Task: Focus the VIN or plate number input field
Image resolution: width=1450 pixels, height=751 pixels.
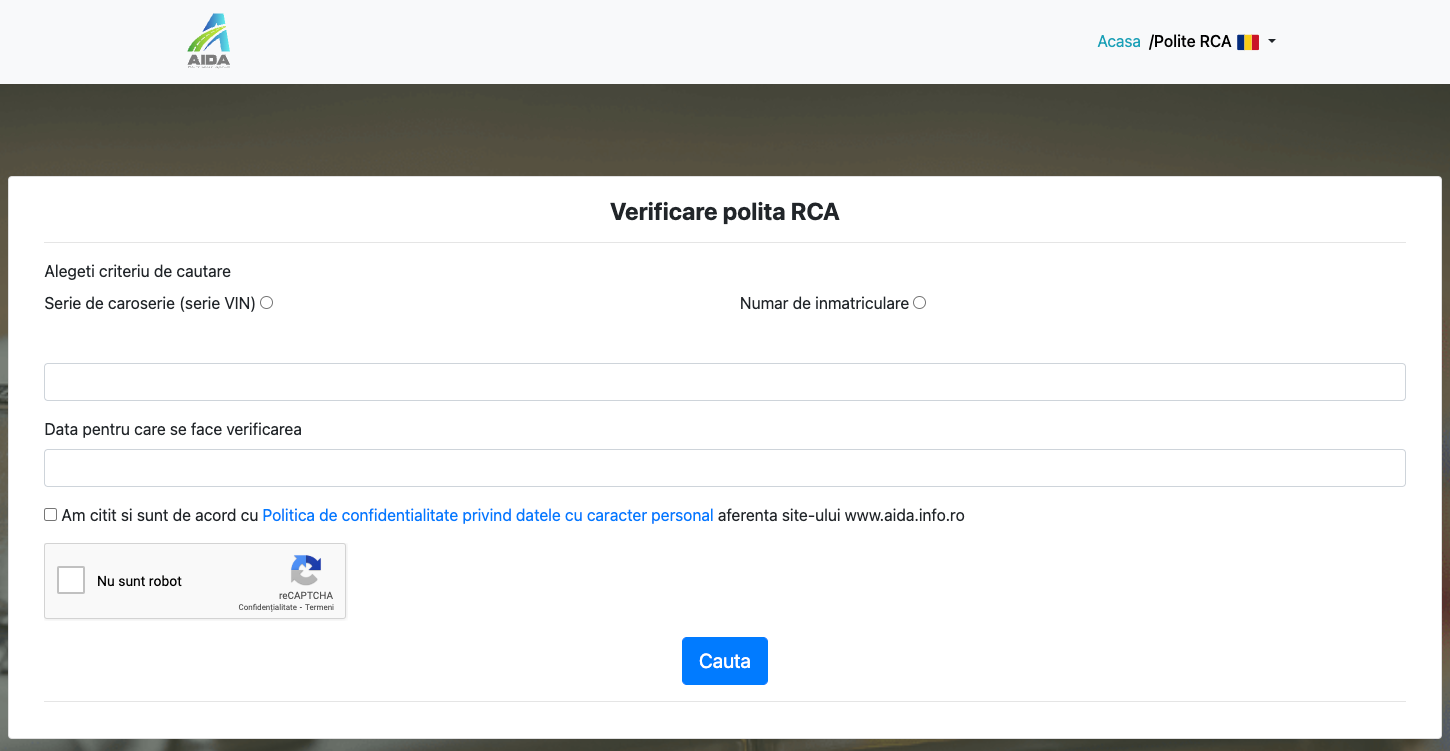Action: coord(725,382)
